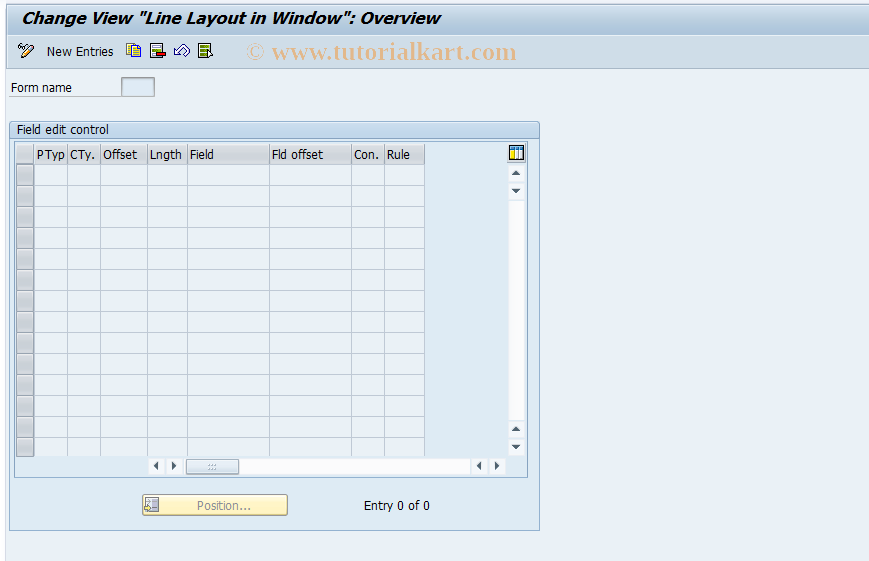Click the far-left arrow of the horizontal scrollbar
Image resolution: width=869 pixels, height=561 pixels.
point(156,466)
